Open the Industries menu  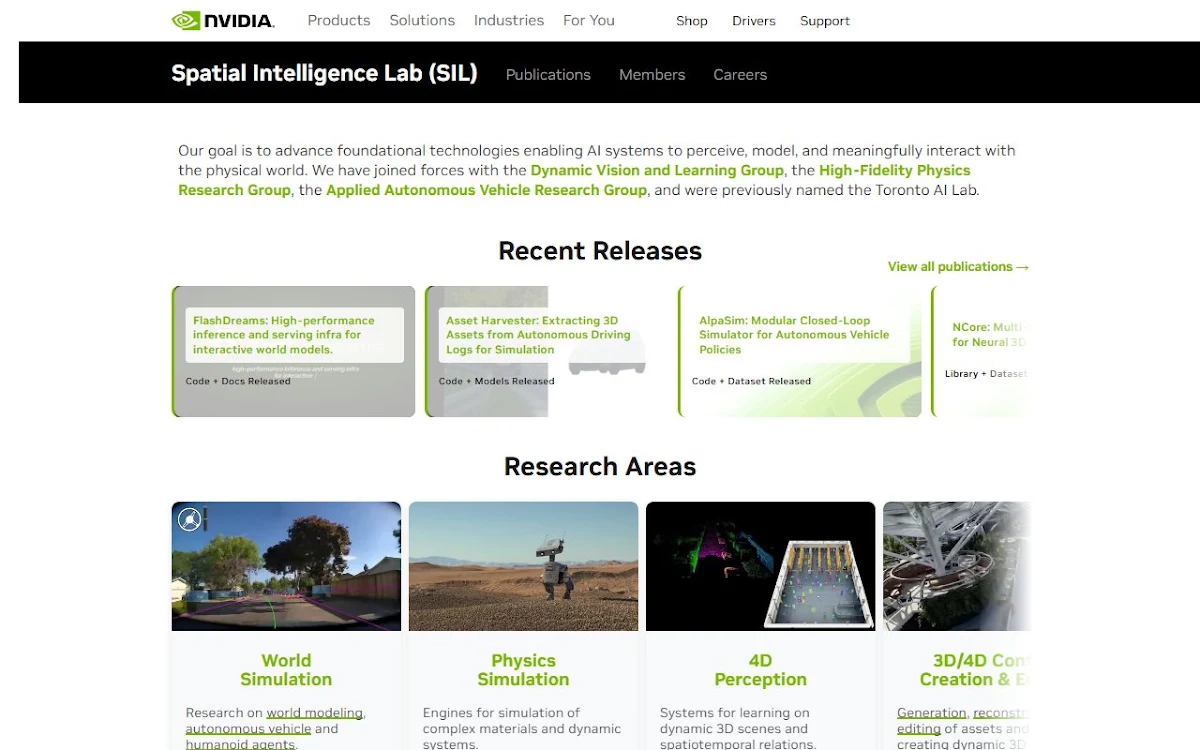point(509,20)
